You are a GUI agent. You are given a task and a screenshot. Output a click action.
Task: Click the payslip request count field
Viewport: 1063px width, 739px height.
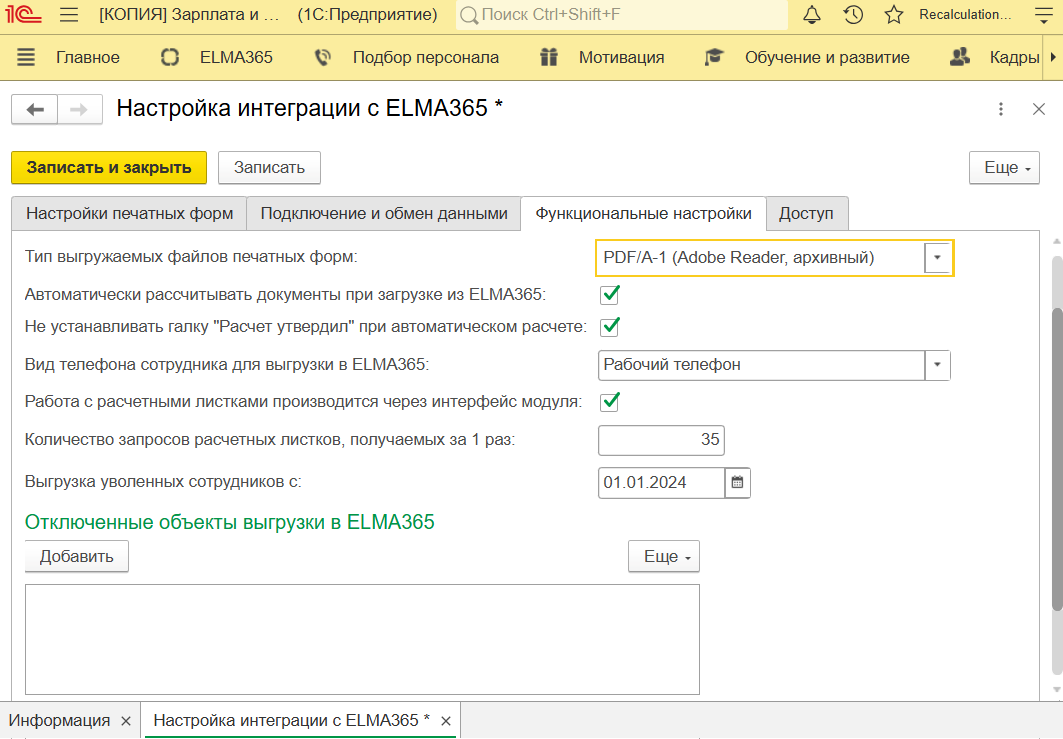[x=661, y=440]
